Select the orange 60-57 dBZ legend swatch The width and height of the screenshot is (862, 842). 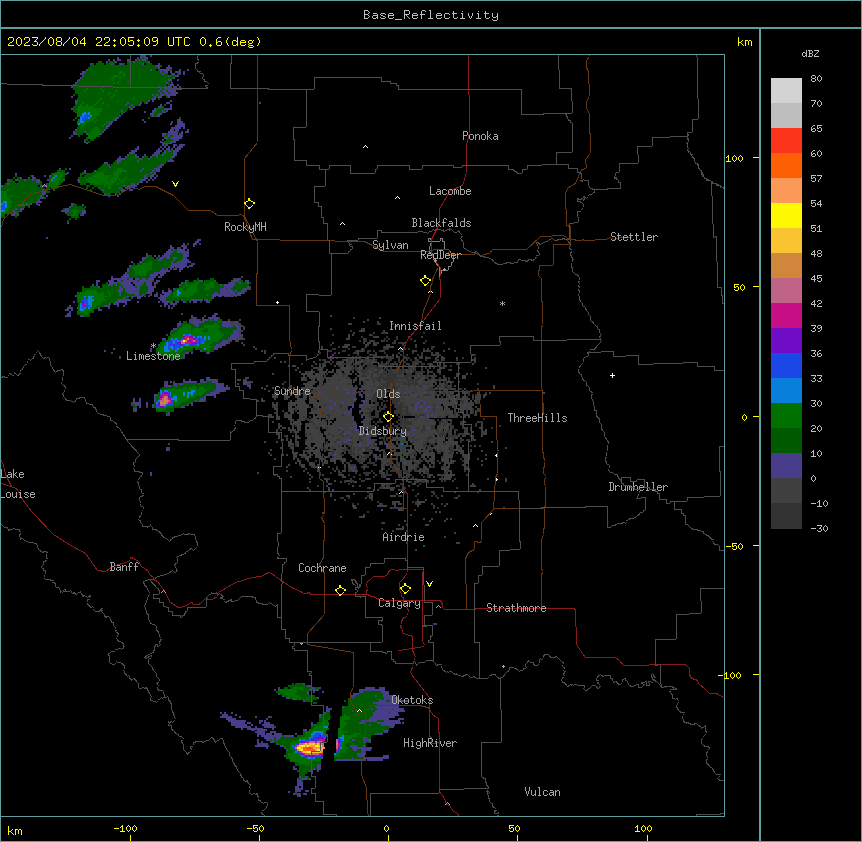point(786,165)
